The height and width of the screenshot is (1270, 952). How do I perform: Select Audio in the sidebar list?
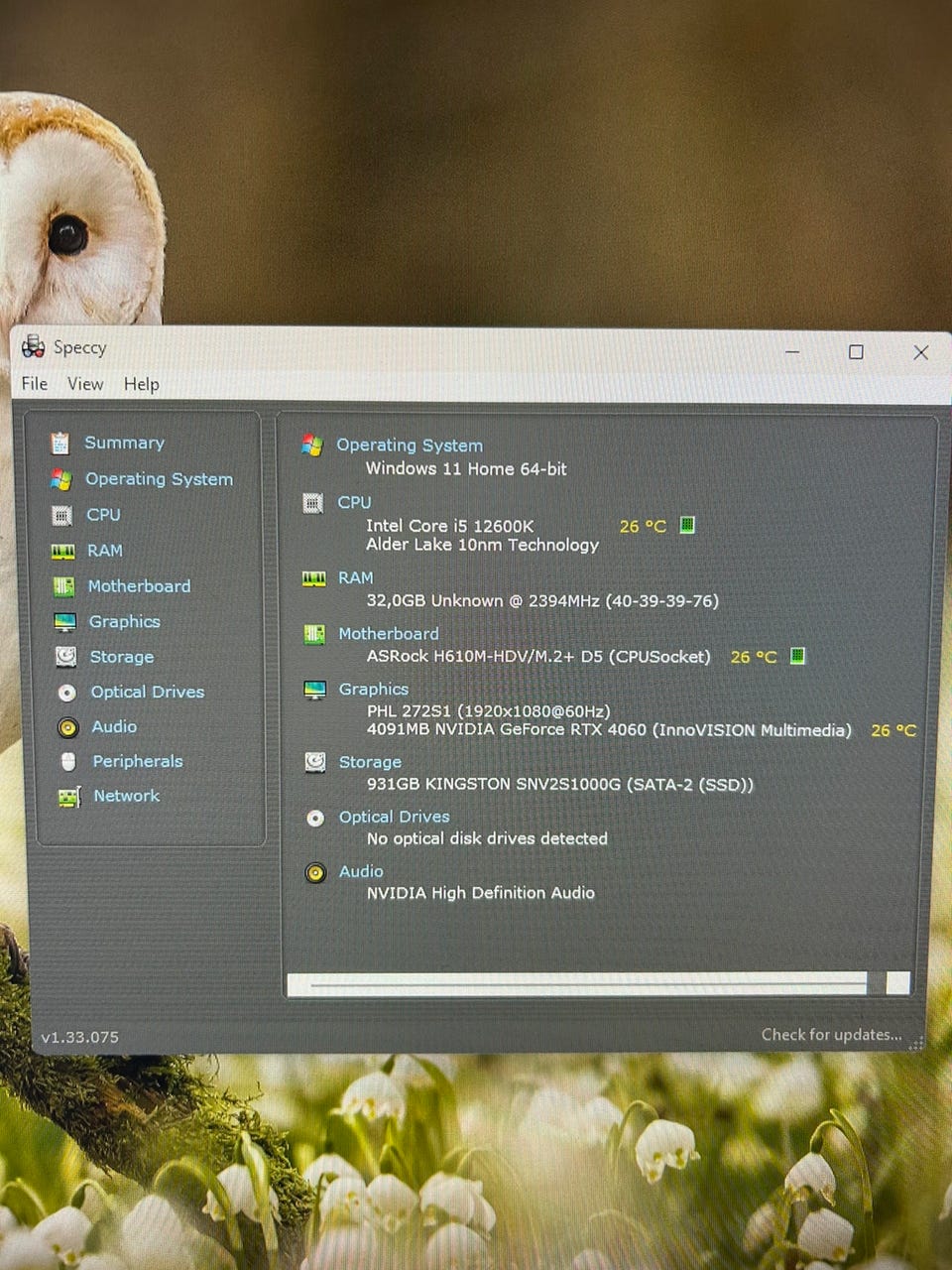[114, 727]
